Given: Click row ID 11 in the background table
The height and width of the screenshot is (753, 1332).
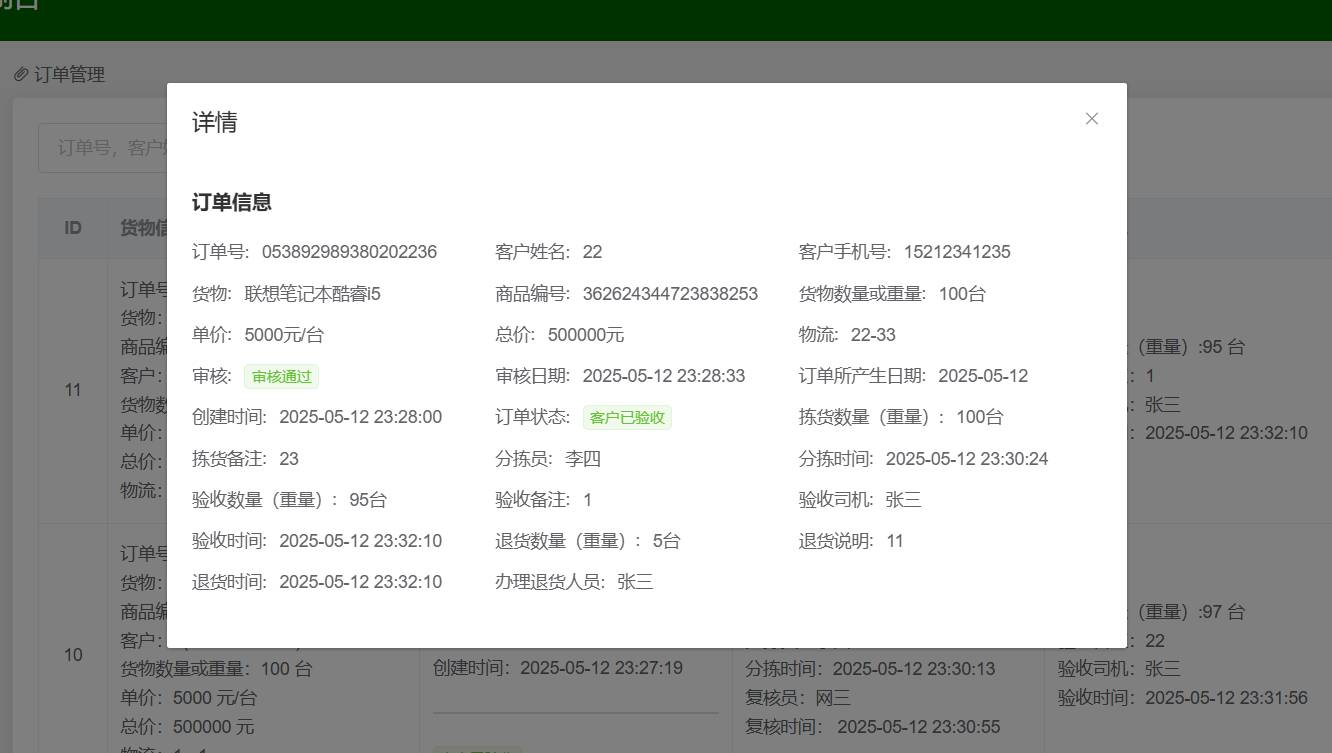Looking at the screenshot, I should (73, 390).
